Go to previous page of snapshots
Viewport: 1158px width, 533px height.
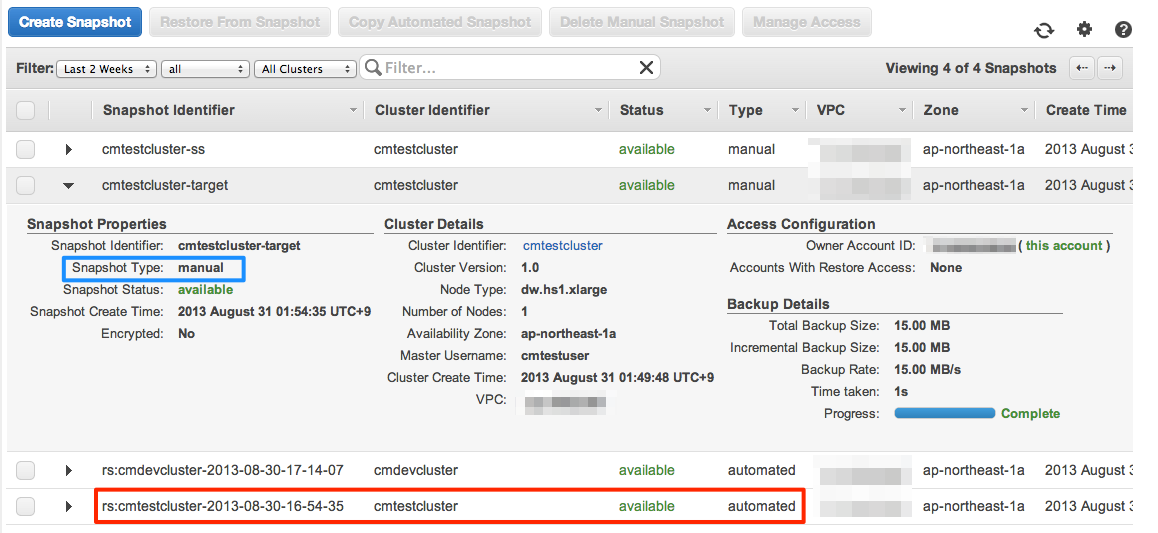(x=1082, y=68)
